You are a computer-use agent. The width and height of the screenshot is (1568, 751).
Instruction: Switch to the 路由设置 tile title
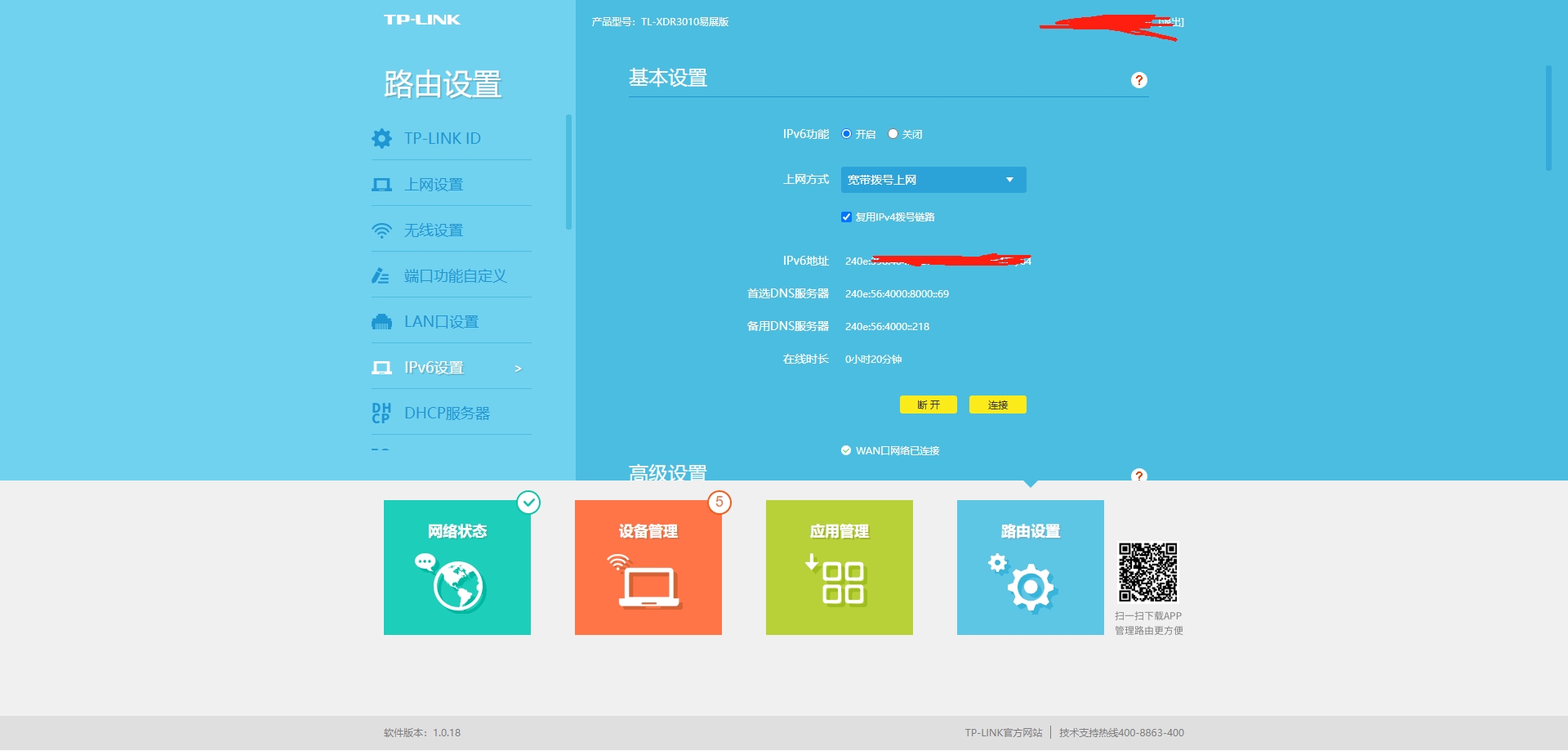(x=1031, y=531)
